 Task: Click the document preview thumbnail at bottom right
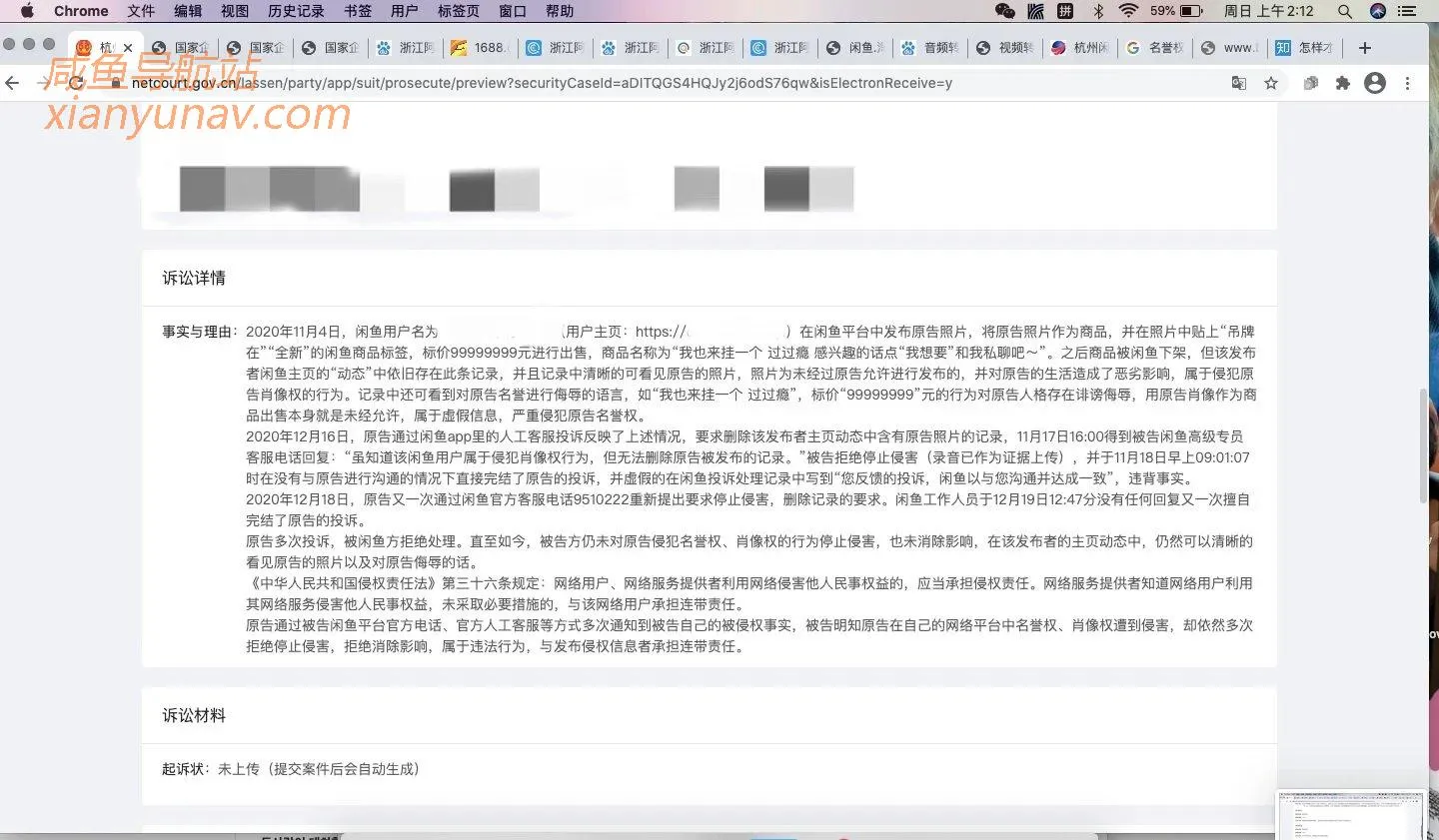[1351, 814]
